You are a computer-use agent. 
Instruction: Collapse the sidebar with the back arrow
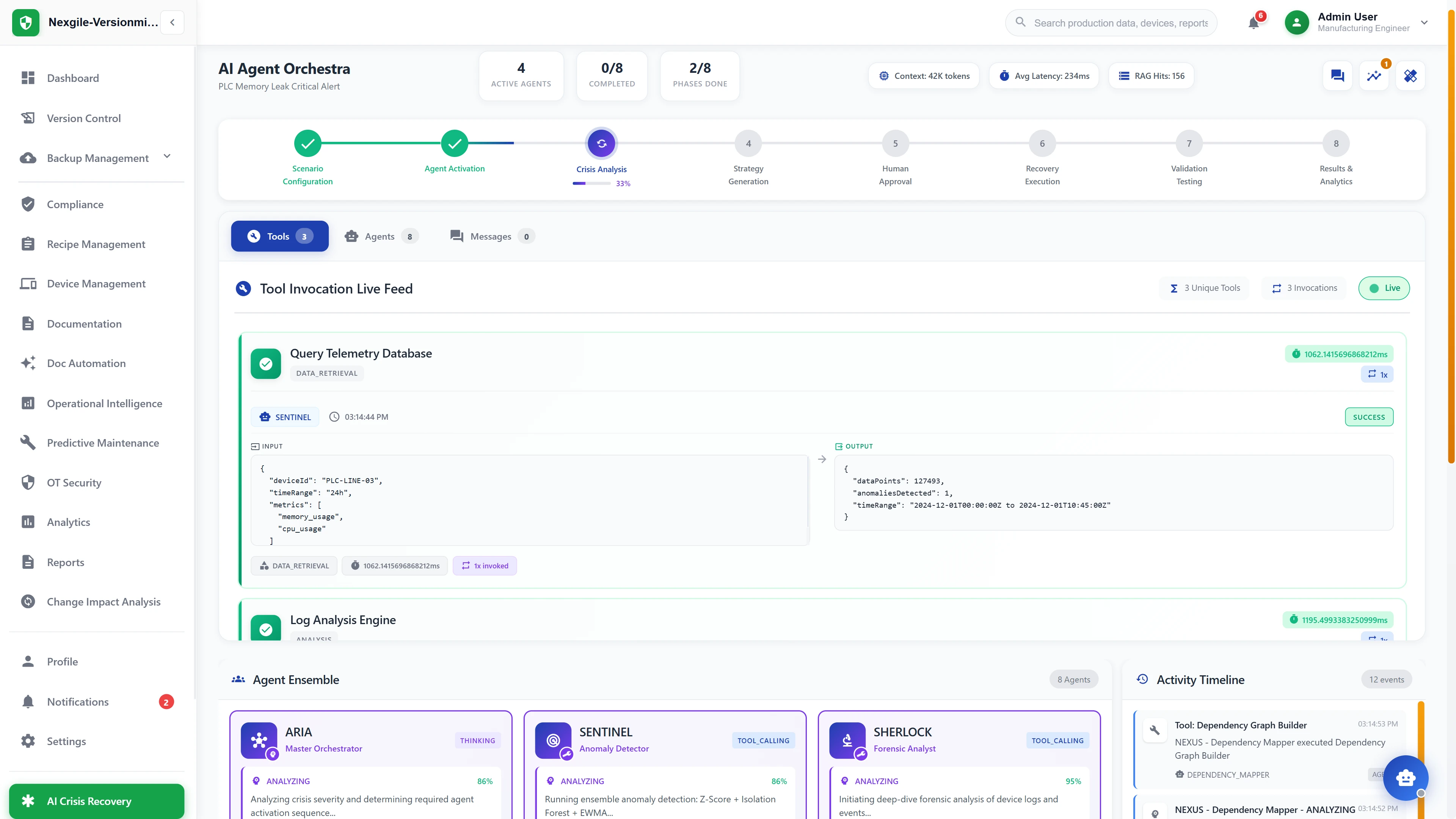pyautogui.click(x=172, y=22)
